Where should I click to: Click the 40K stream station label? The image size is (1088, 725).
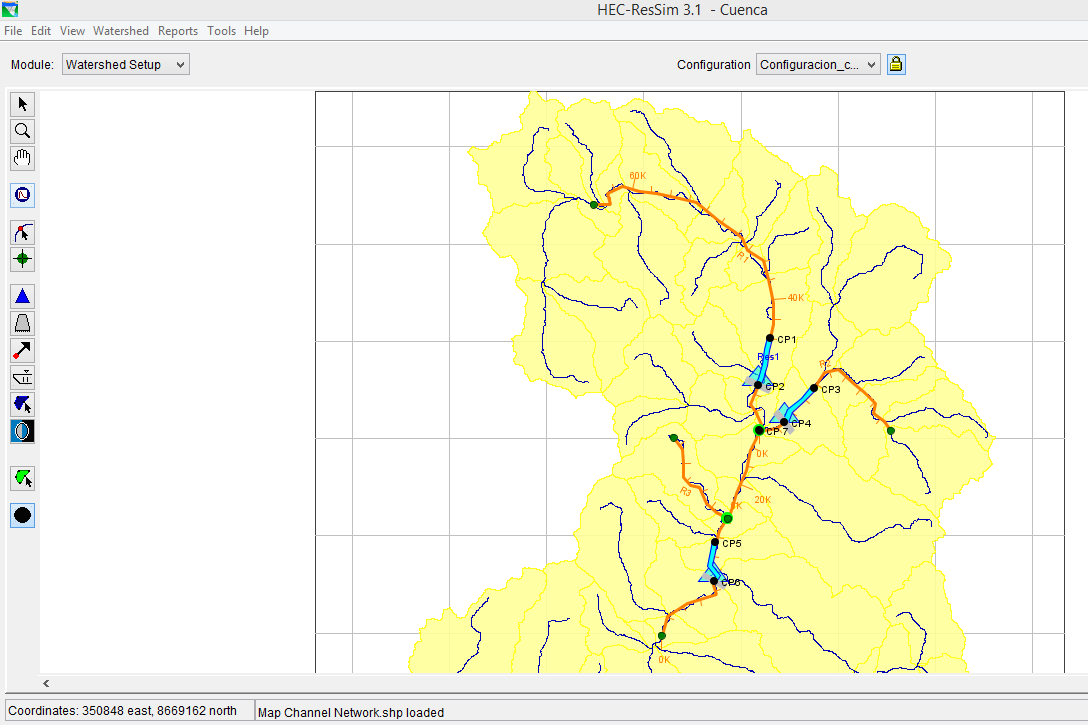coord(796,298)
